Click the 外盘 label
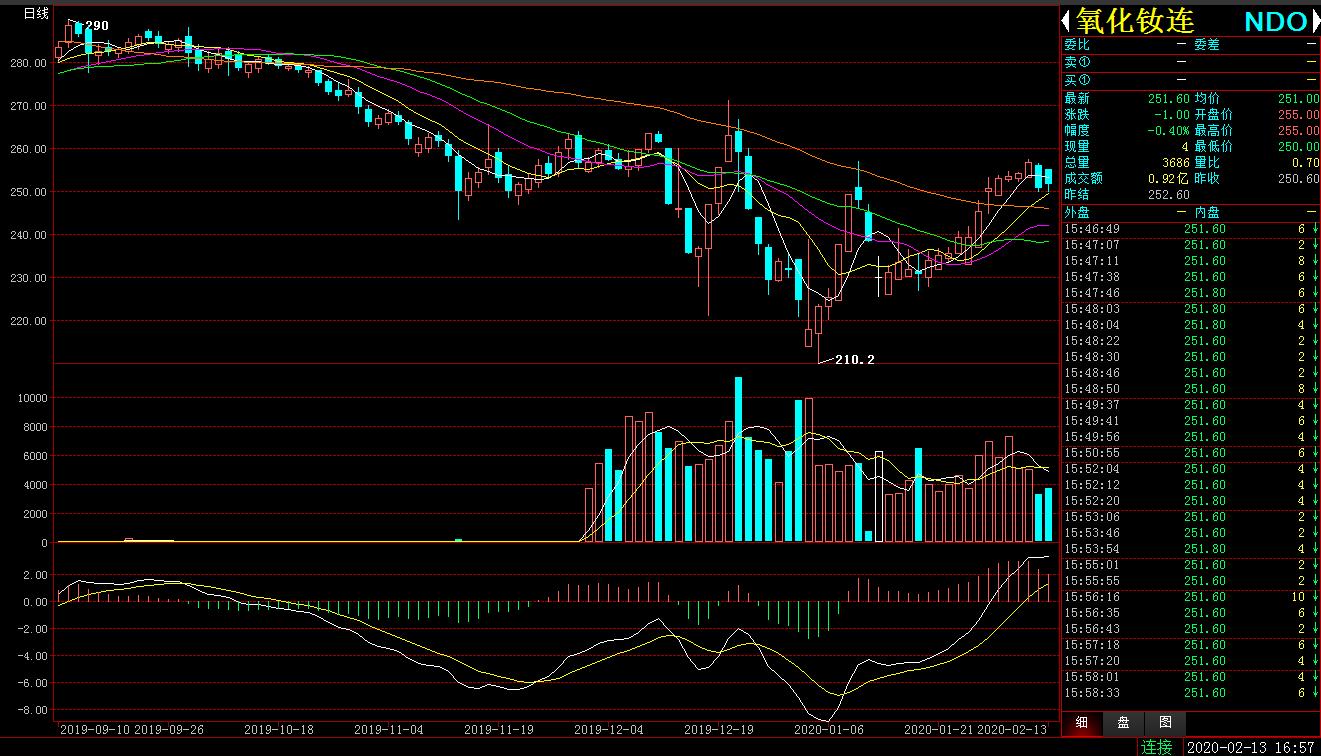 1077,213
